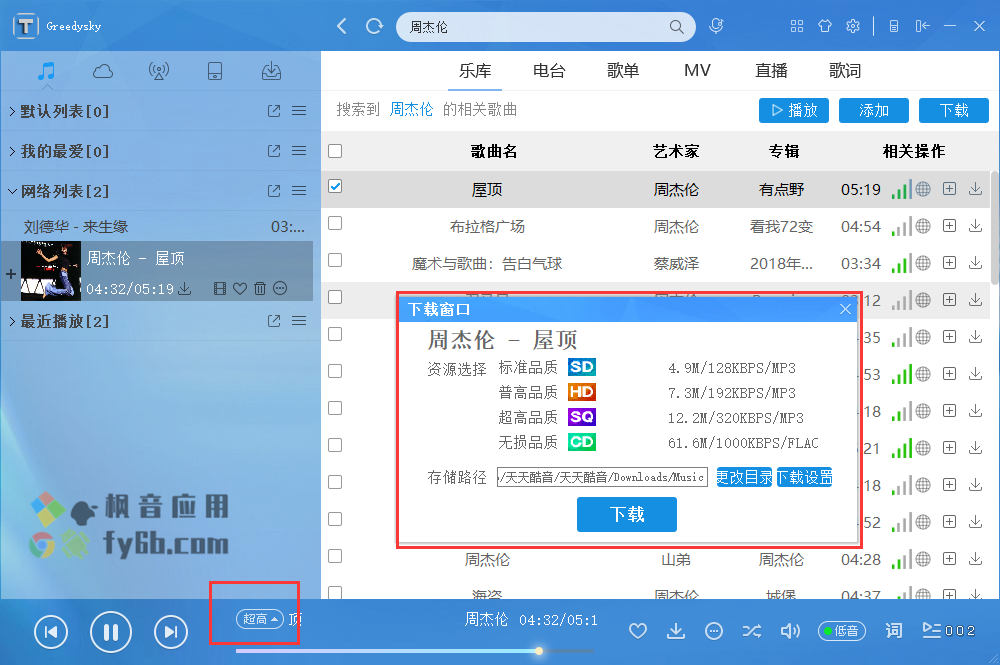Expand the 最近播放 playlist group
The image size is (1000, 665).
click(x=12, y=321)
